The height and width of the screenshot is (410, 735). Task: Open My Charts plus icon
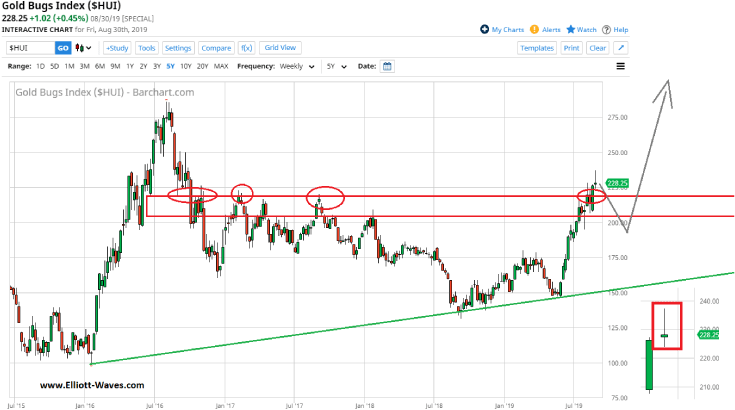click(484, 30)
